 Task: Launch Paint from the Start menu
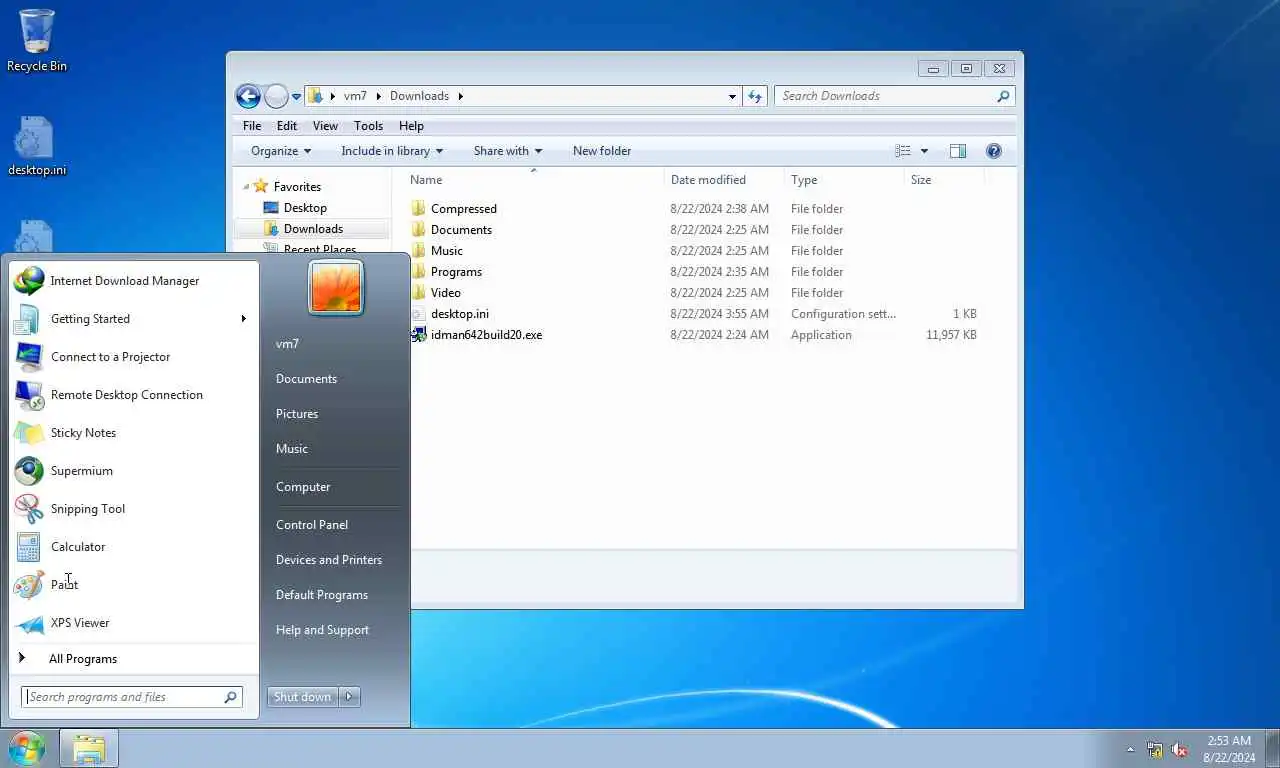pyautogui.click(x=132, y=585)
